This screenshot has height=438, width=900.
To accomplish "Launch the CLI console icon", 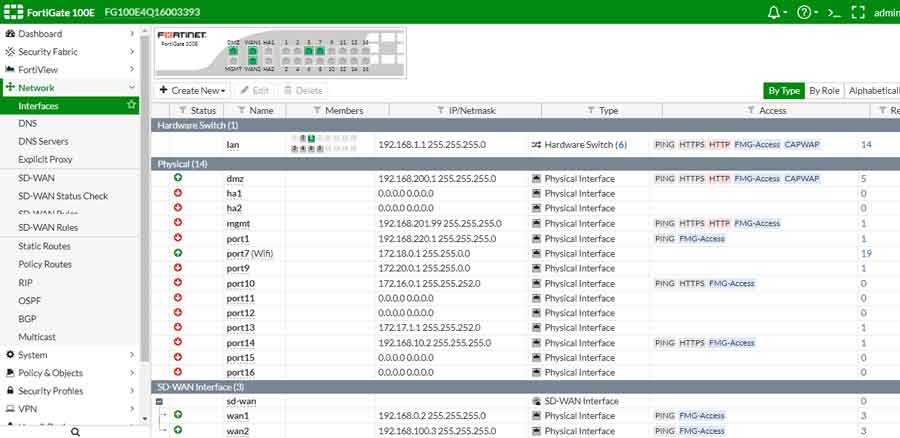I will (834, 13).
